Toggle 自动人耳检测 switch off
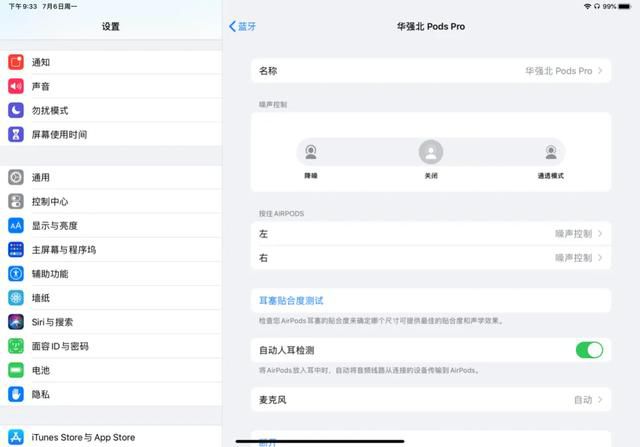This screenshot has height=447, width=640. [x=589, y=350]
